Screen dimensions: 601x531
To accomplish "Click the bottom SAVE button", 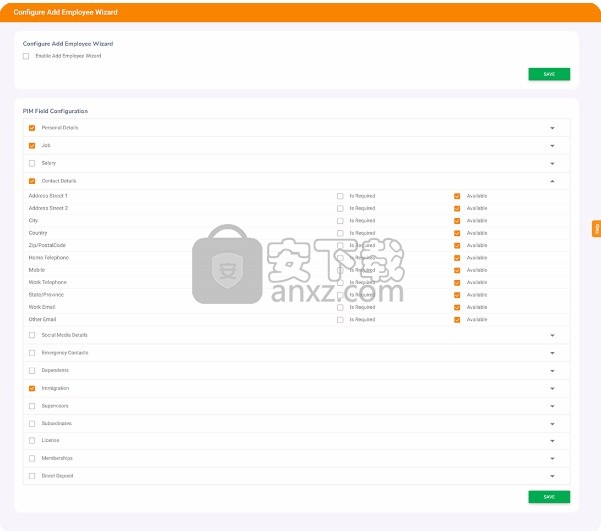I will tap(549, 496).
